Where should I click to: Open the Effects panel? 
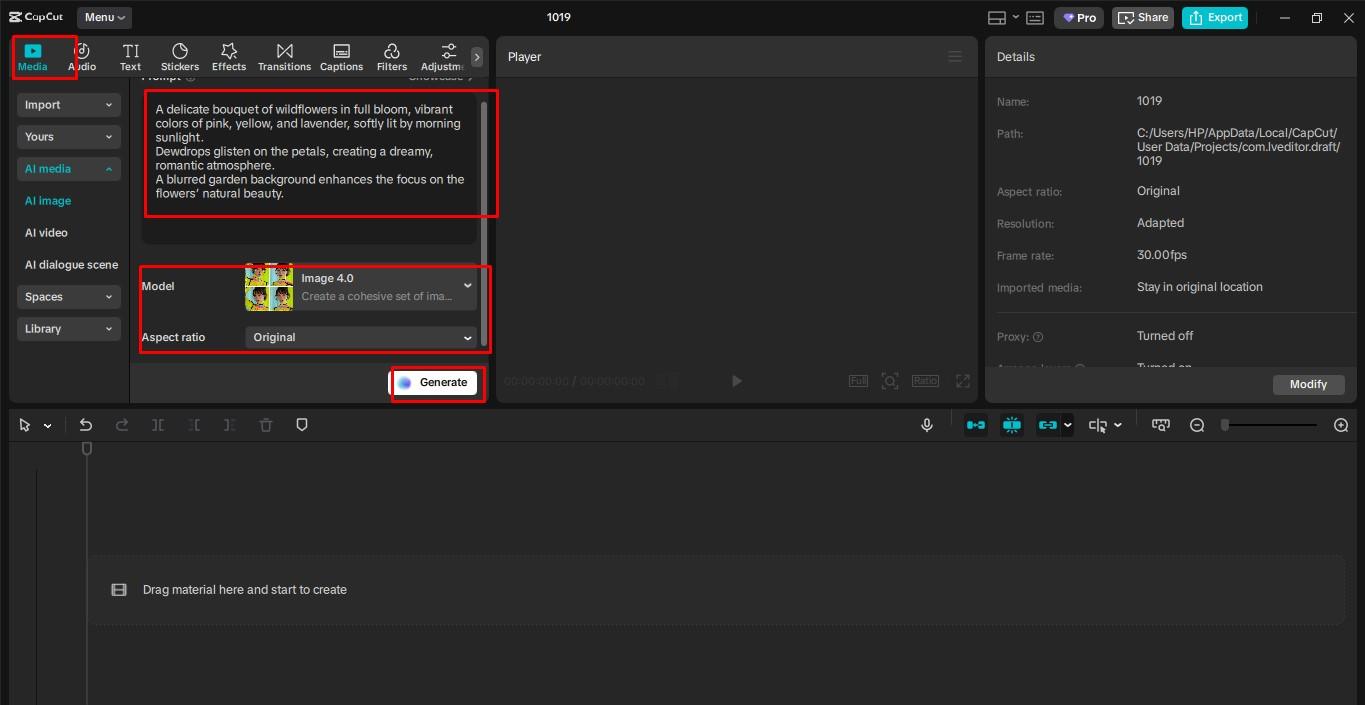point(228,57)
